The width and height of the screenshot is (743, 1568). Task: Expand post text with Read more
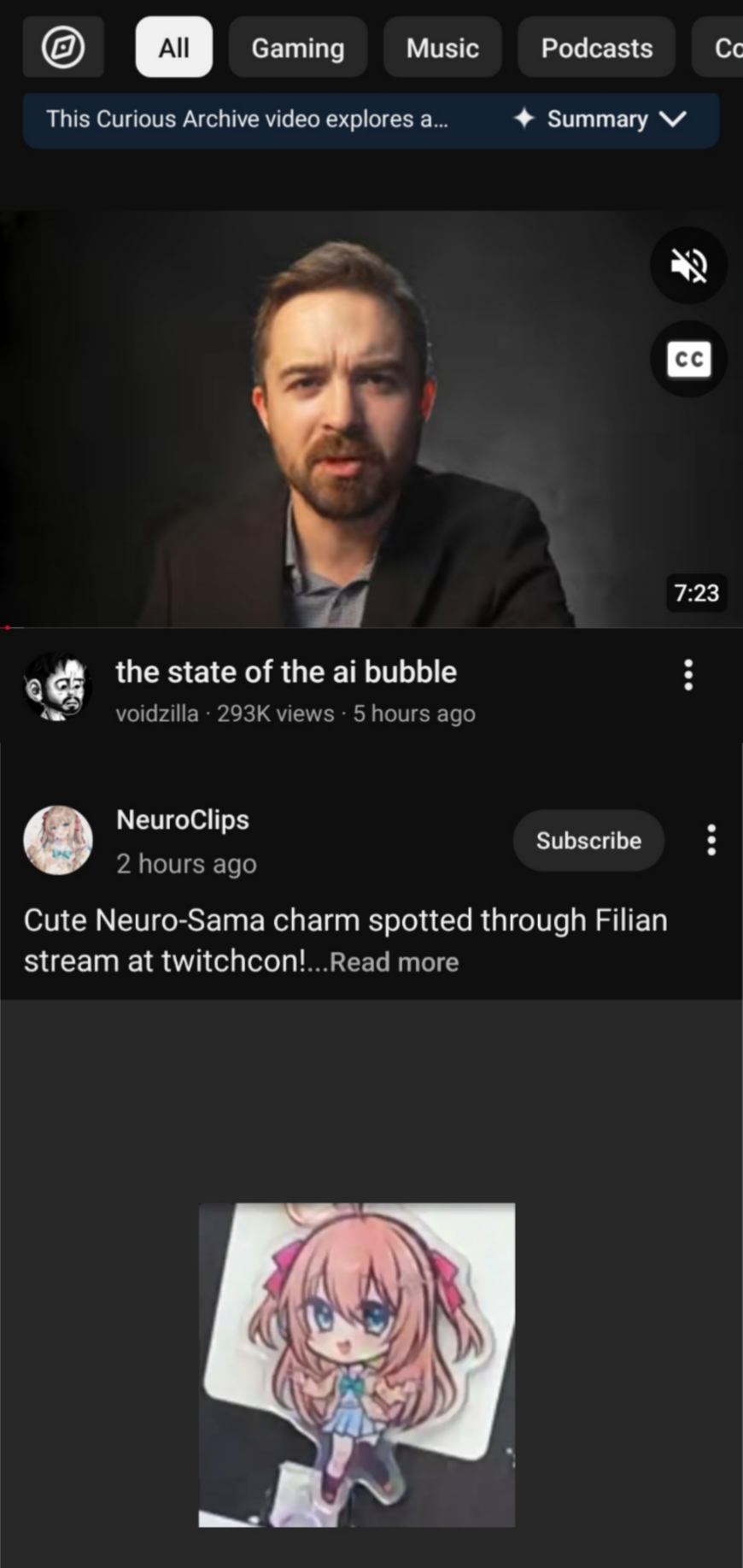(394, 962)
